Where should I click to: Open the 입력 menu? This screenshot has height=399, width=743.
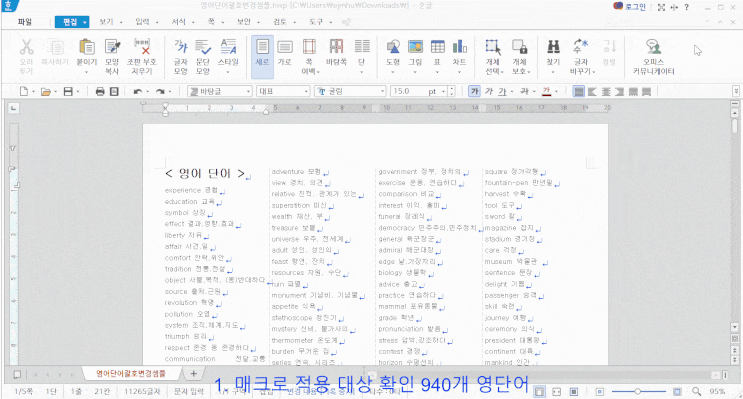click(142, 22)
